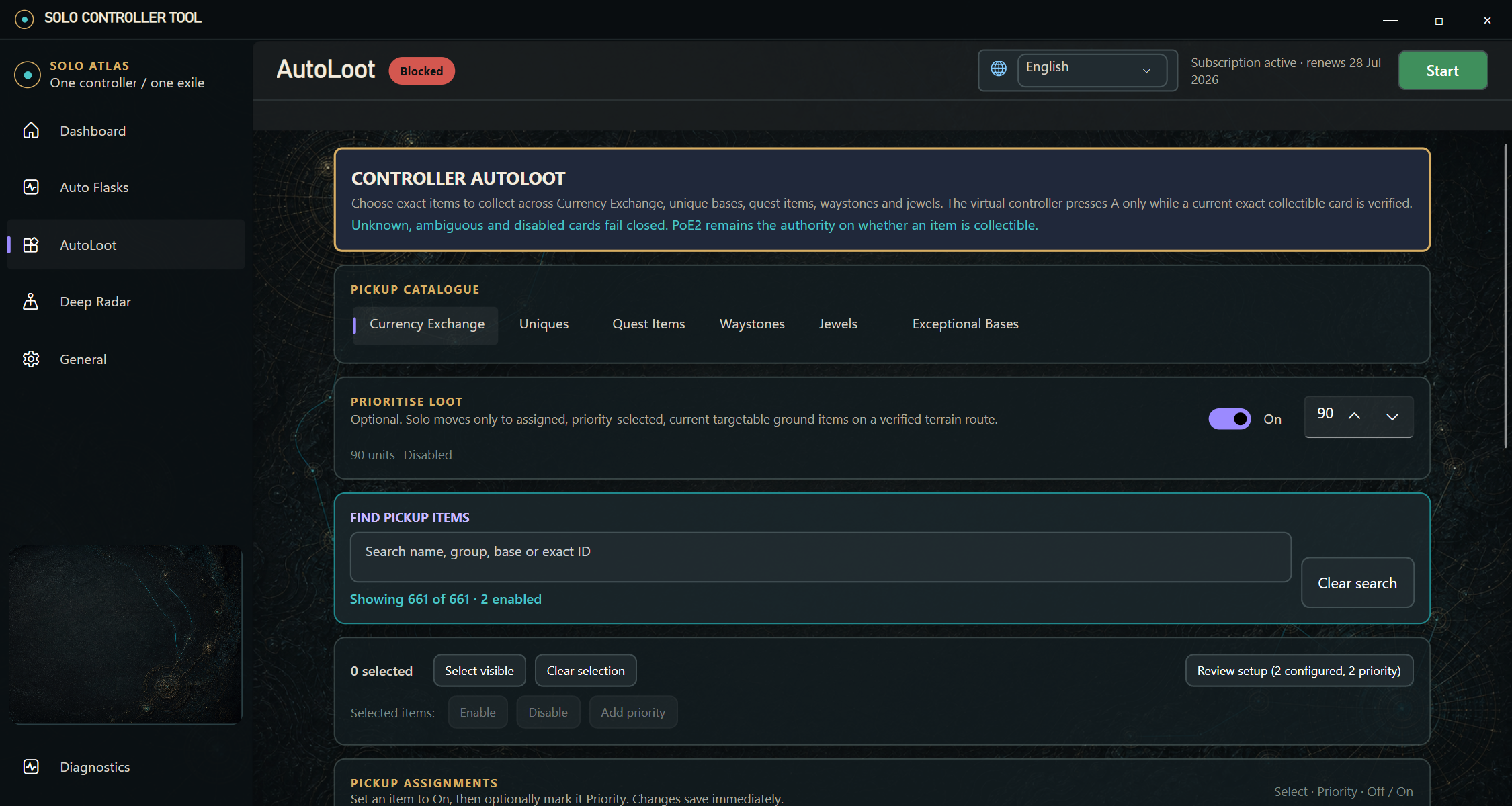Click the 'Showing 661 of 661 · 2 enabled' text
The width and height of the screenshot is (1512, 806).
tap(446, 599)
